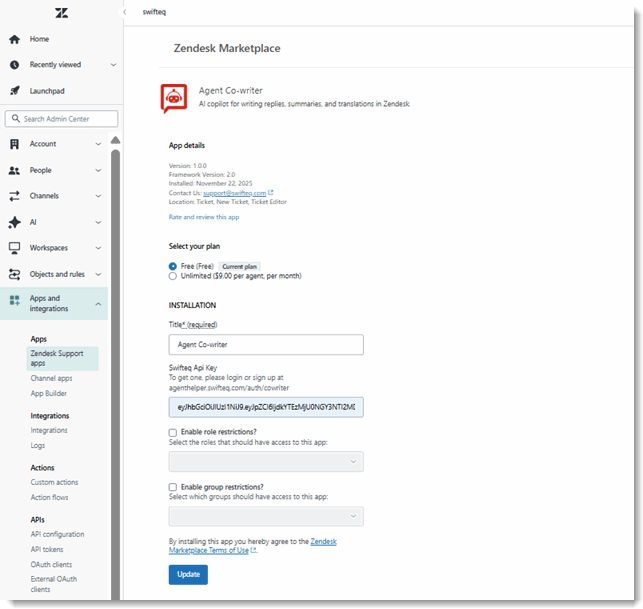Check Enable group restrictions checkbox
643x609 pixels.
[x=173, y=487]
